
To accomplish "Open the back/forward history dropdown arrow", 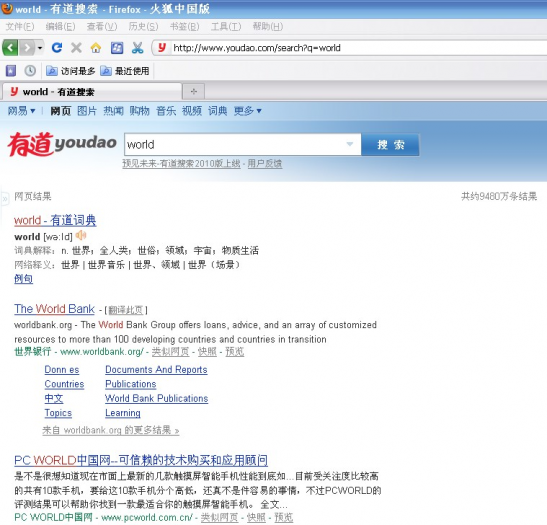I will 40,47.
